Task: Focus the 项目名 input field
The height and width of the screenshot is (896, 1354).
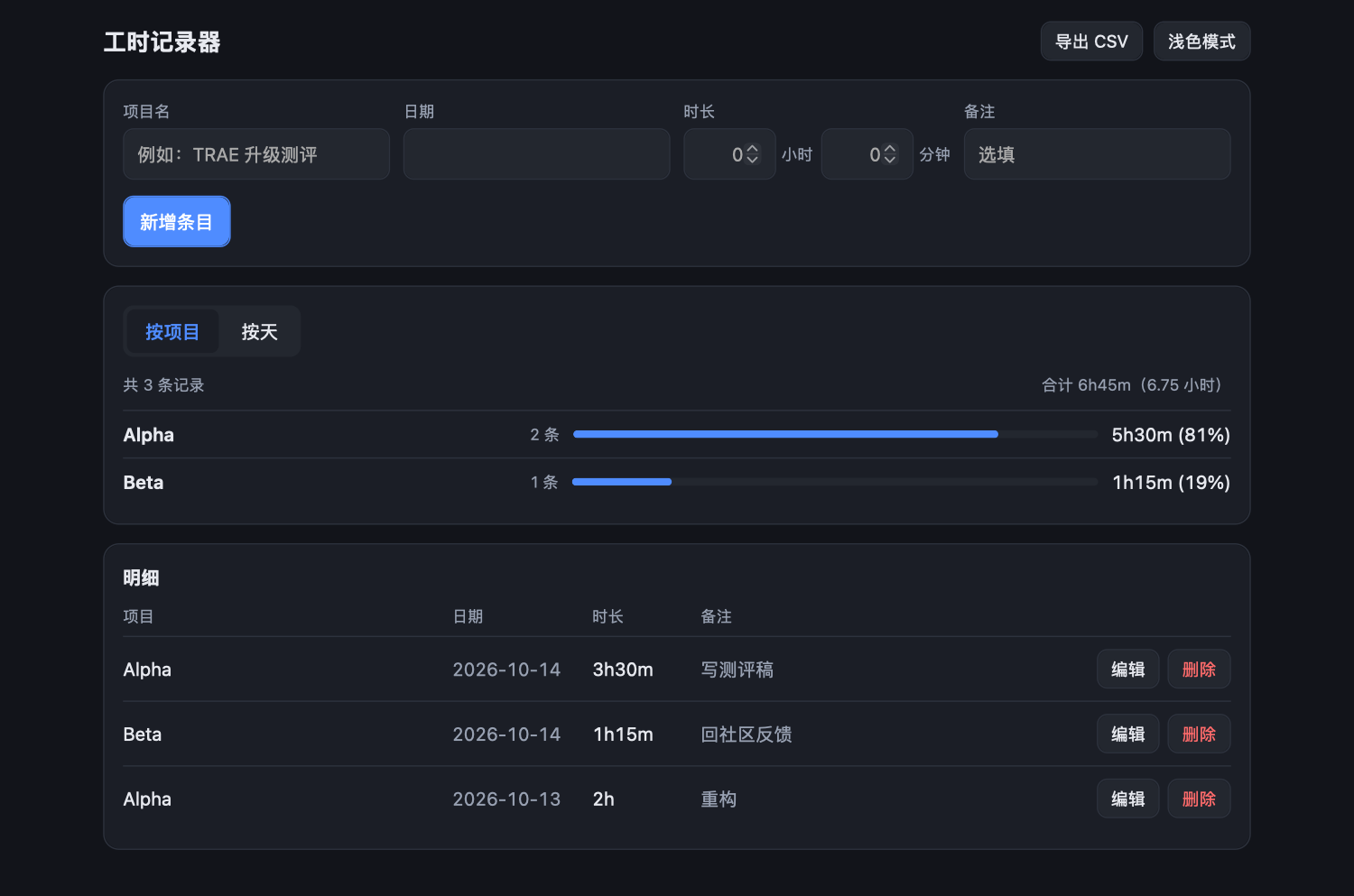Action: (x=256, y=154)
